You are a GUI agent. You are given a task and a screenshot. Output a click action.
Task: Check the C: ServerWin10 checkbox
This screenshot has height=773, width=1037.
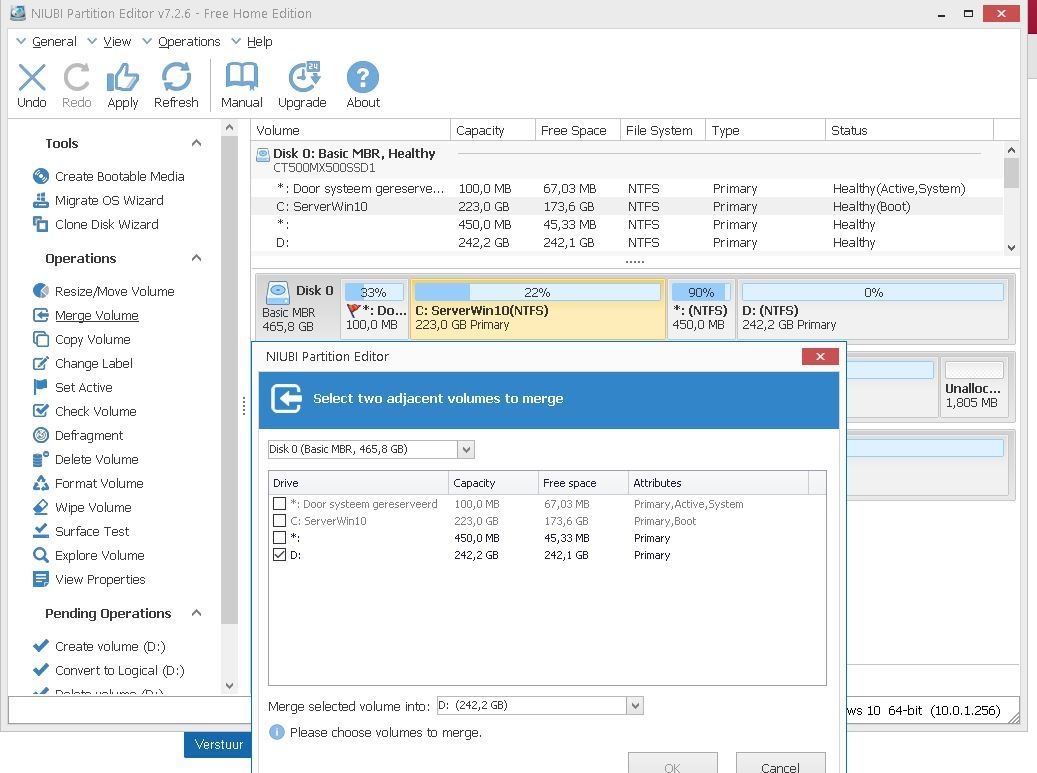(x=279, y=521)
